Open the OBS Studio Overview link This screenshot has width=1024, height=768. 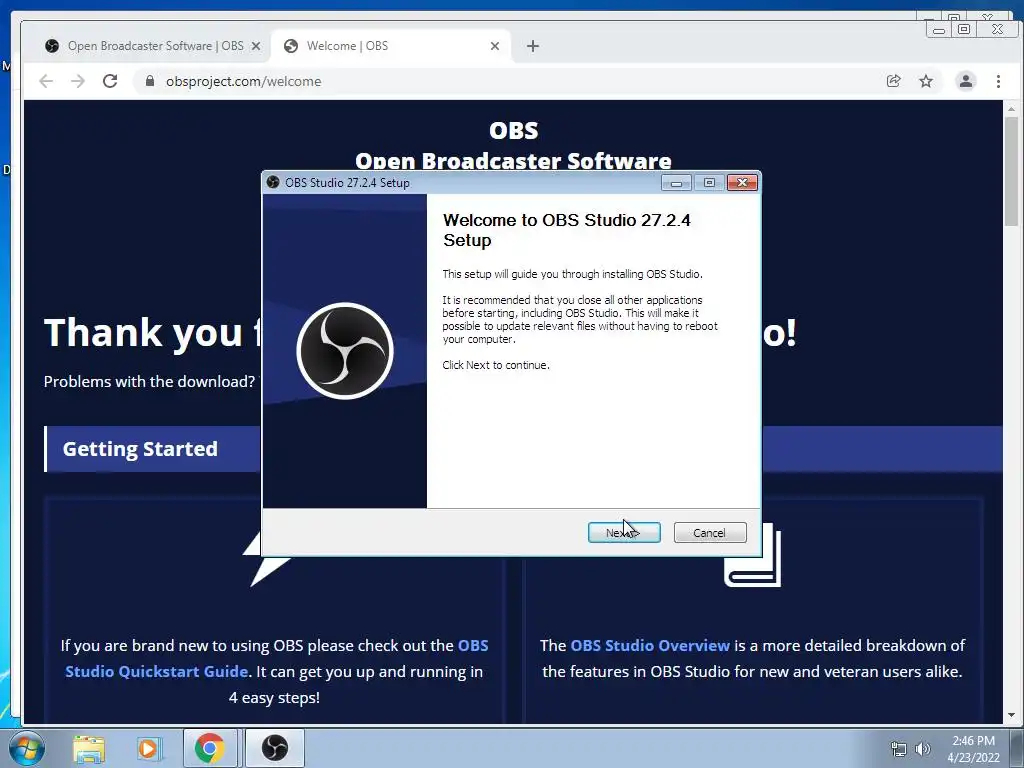[x=650, y=645]
